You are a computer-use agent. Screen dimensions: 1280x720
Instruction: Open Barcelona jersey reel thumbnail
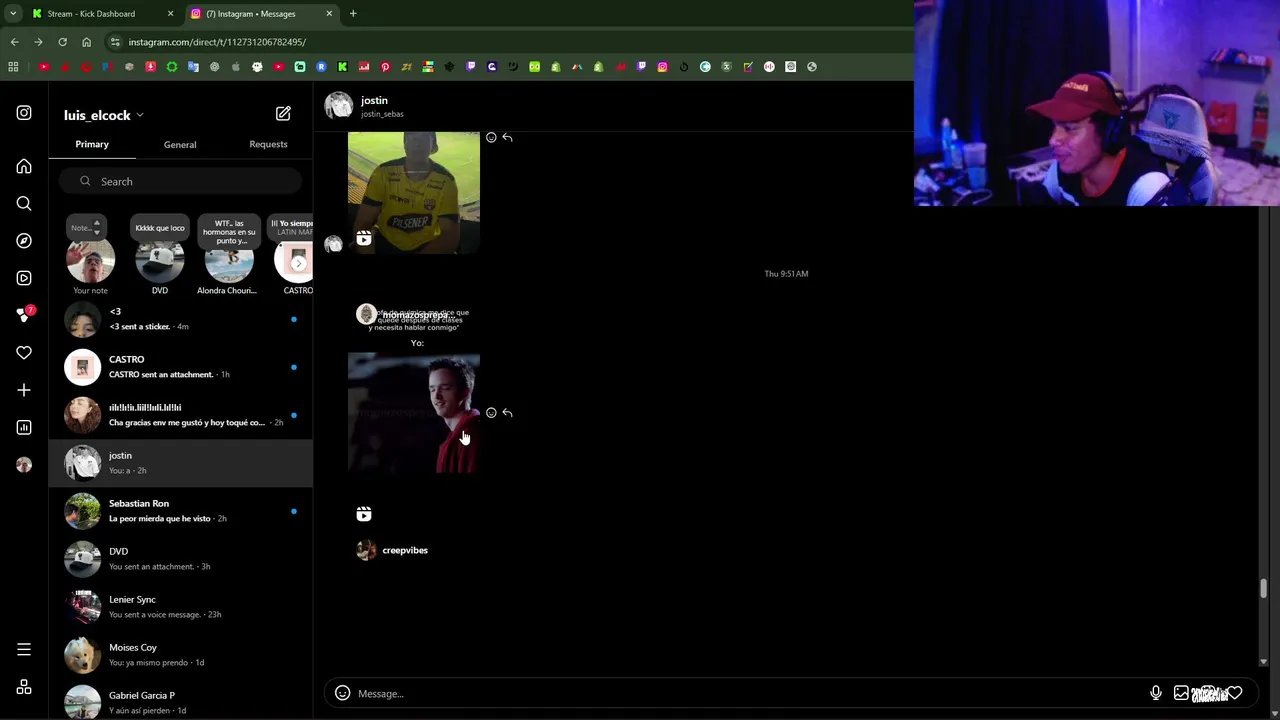coord(414,192)
